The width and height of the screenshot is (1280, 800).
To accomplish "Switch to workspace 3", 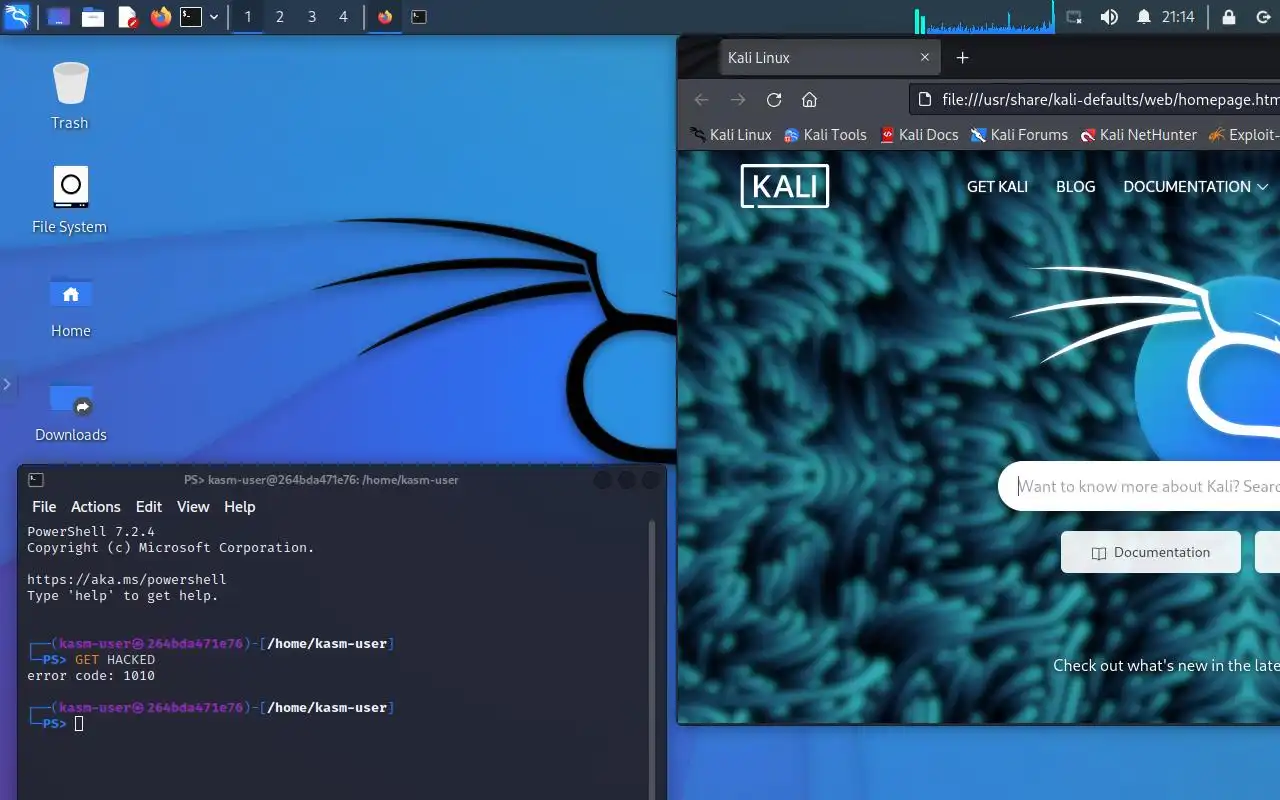I will tap(312, 17).
